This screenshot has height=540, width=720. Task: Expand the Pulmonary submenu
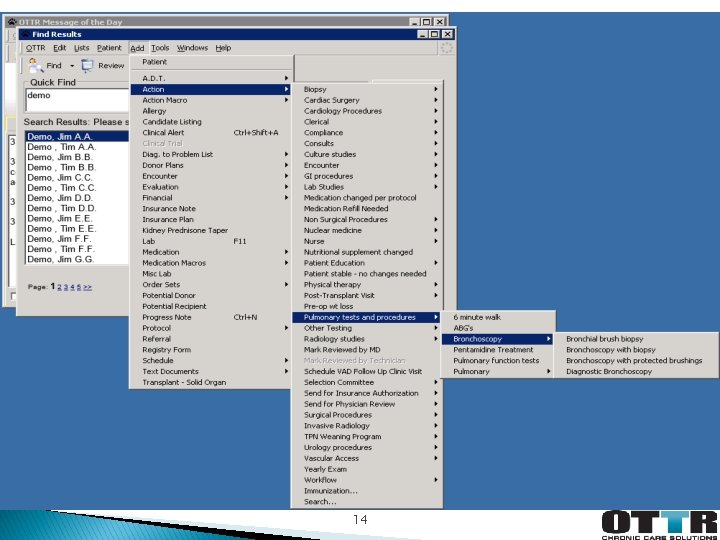coord(497,371)
